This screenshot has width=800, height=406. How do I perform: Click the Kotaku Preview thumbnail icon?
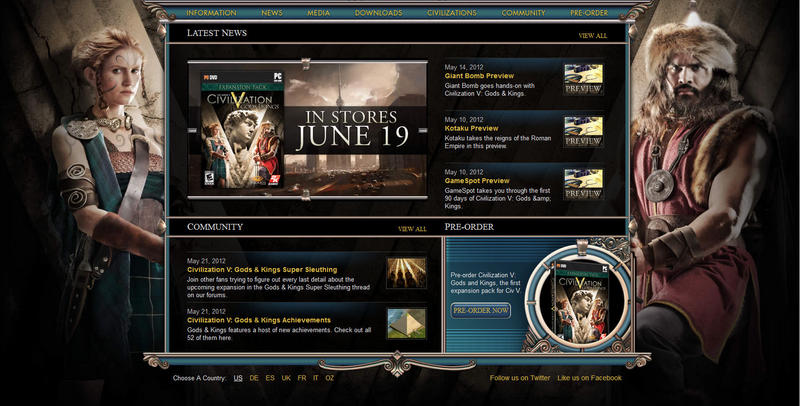tap(583, 132)
